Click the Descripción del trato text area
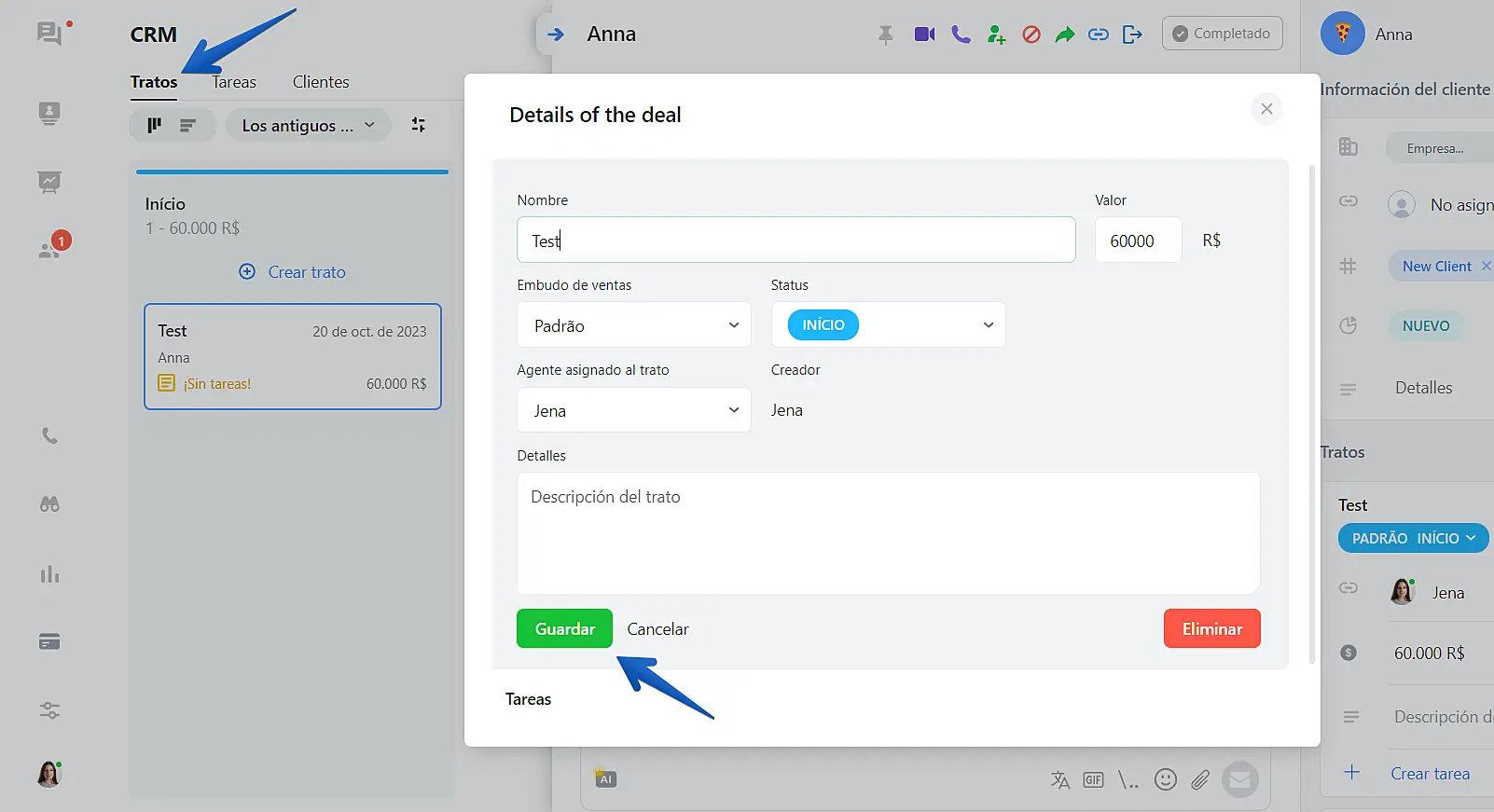Screen dimensions: 1494x812 888,533
